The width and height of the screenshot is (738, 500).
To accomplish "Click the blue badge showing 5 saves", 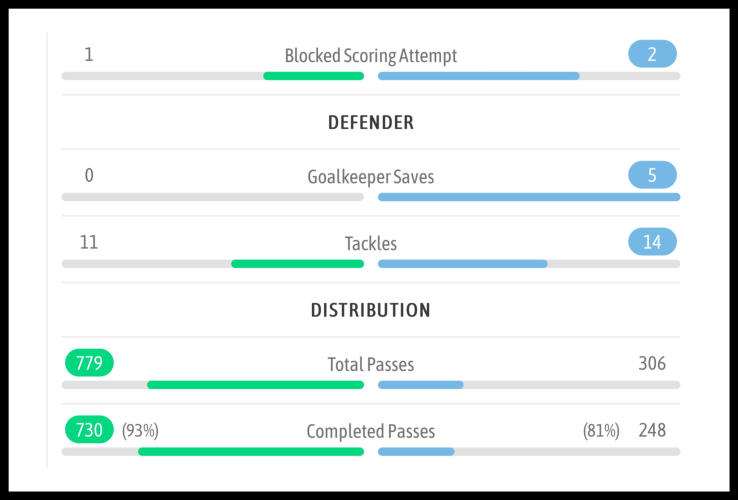I will click(652, 176).
